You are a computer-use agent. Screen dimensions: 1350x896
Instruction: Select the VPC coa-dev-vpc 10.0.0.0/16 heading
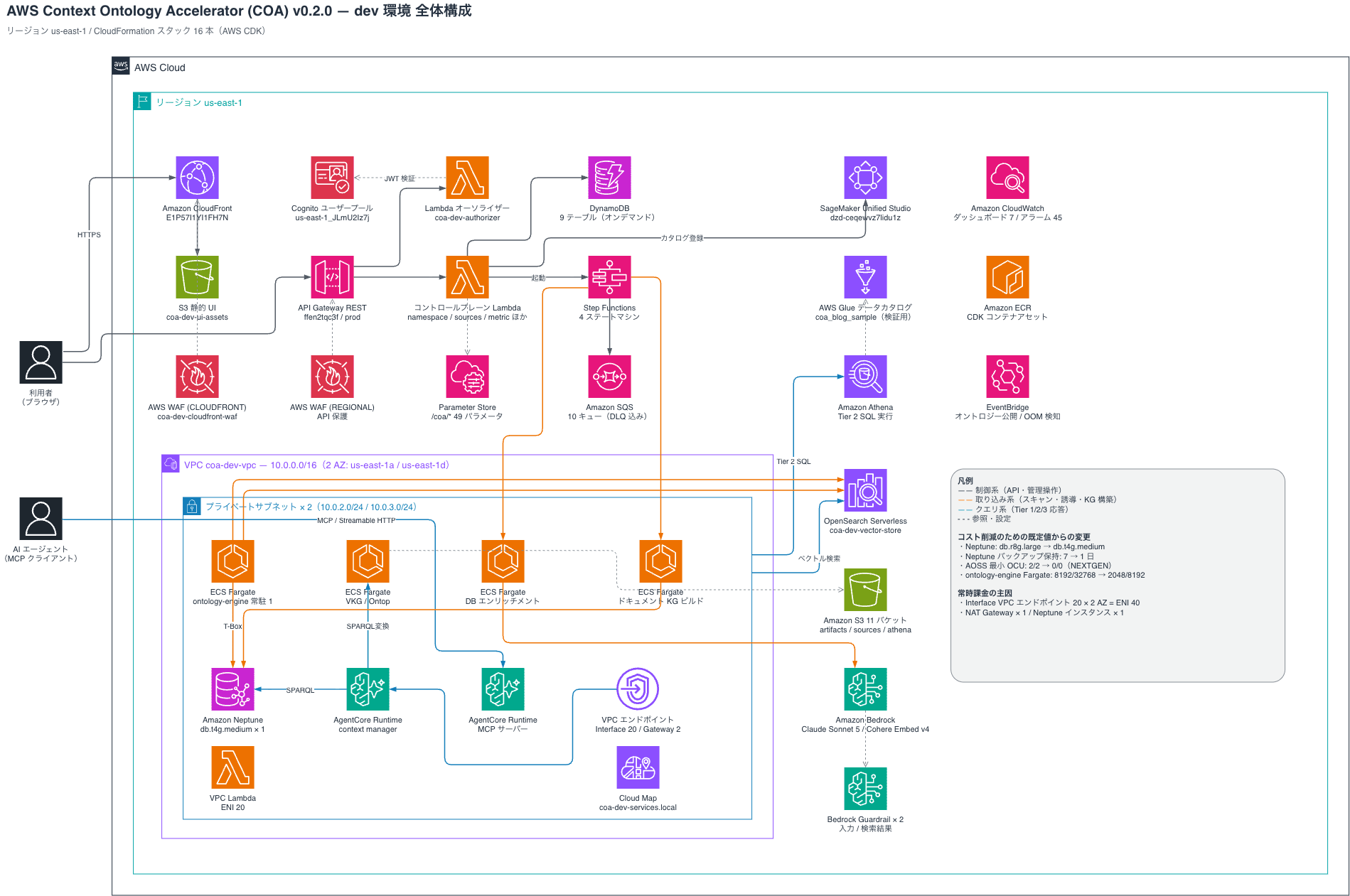click(316, 465)
